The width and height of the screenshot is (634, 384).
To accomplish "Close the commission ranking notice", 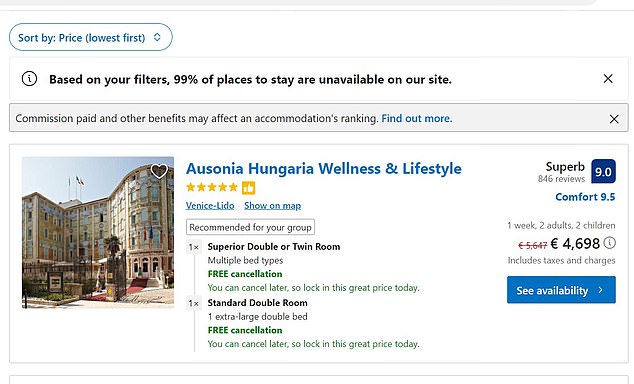I will tap(614, 119).
